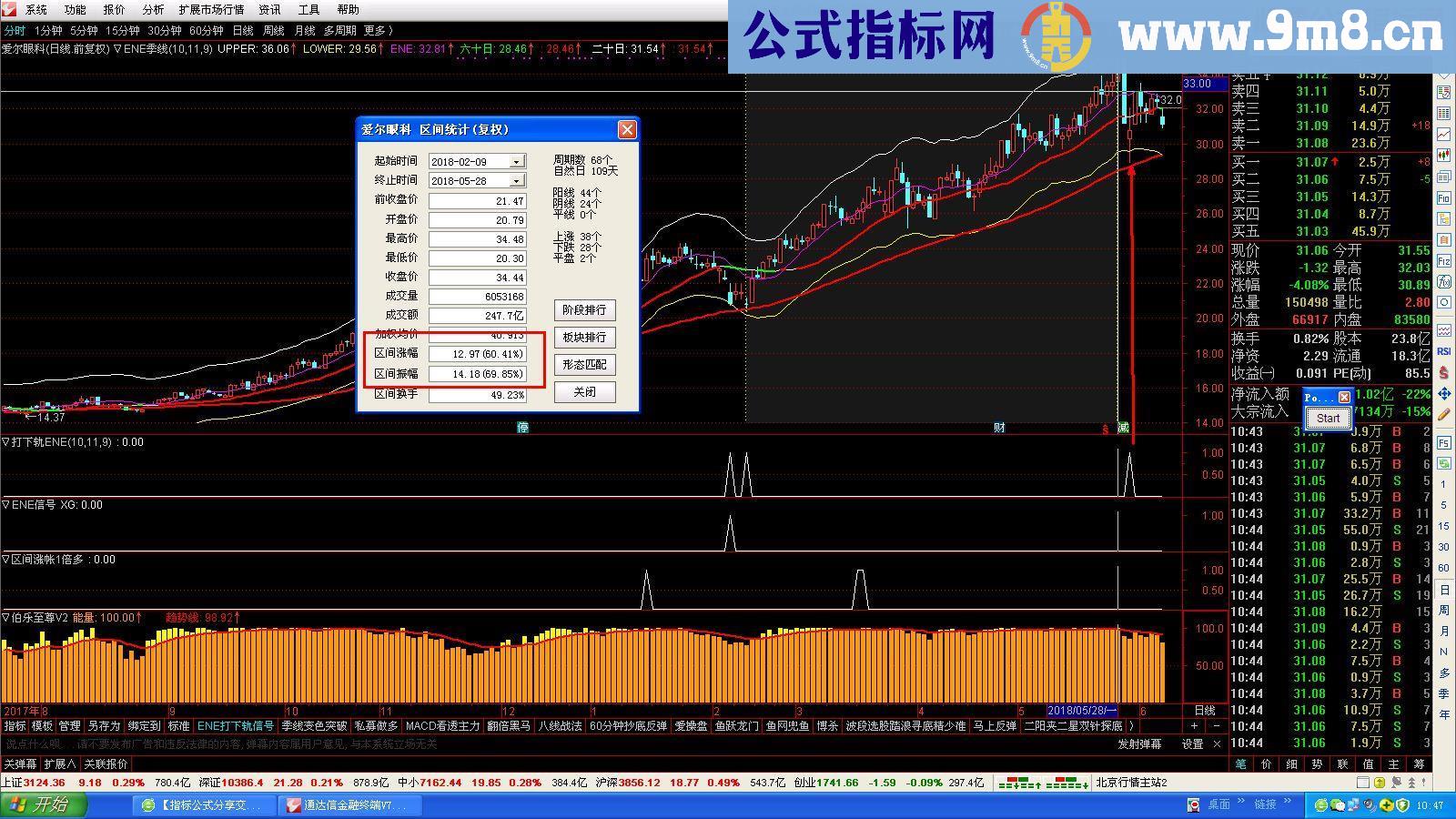The height and width of the screenshot is (819, 1456).
Task: Open the Windows 开始 start button
Action: [44, 804]
